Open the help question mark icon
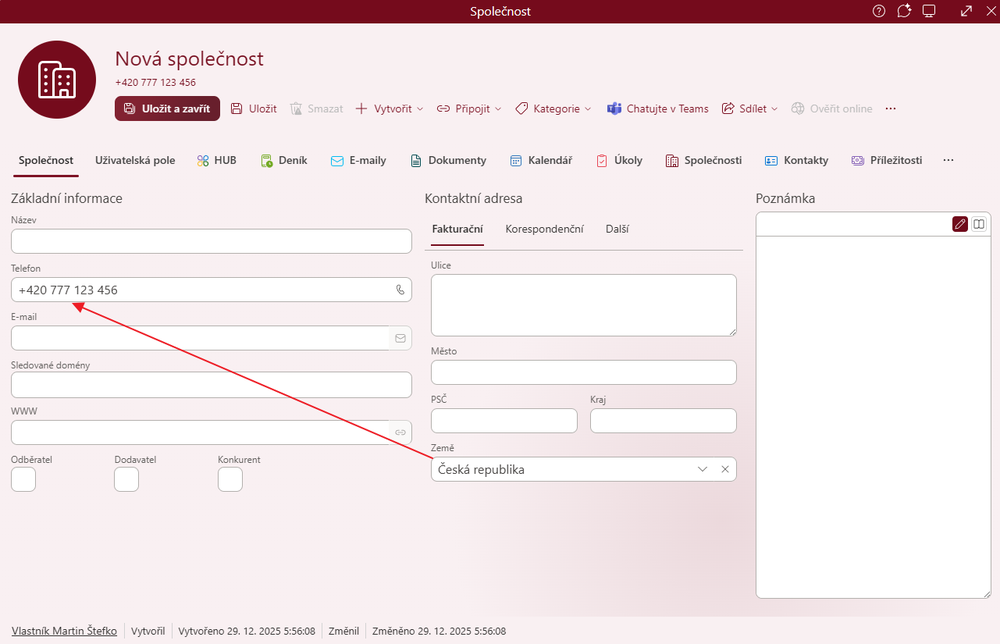Image resolution: width=1000 pixels, height=644 pixels. click(879, 11)
